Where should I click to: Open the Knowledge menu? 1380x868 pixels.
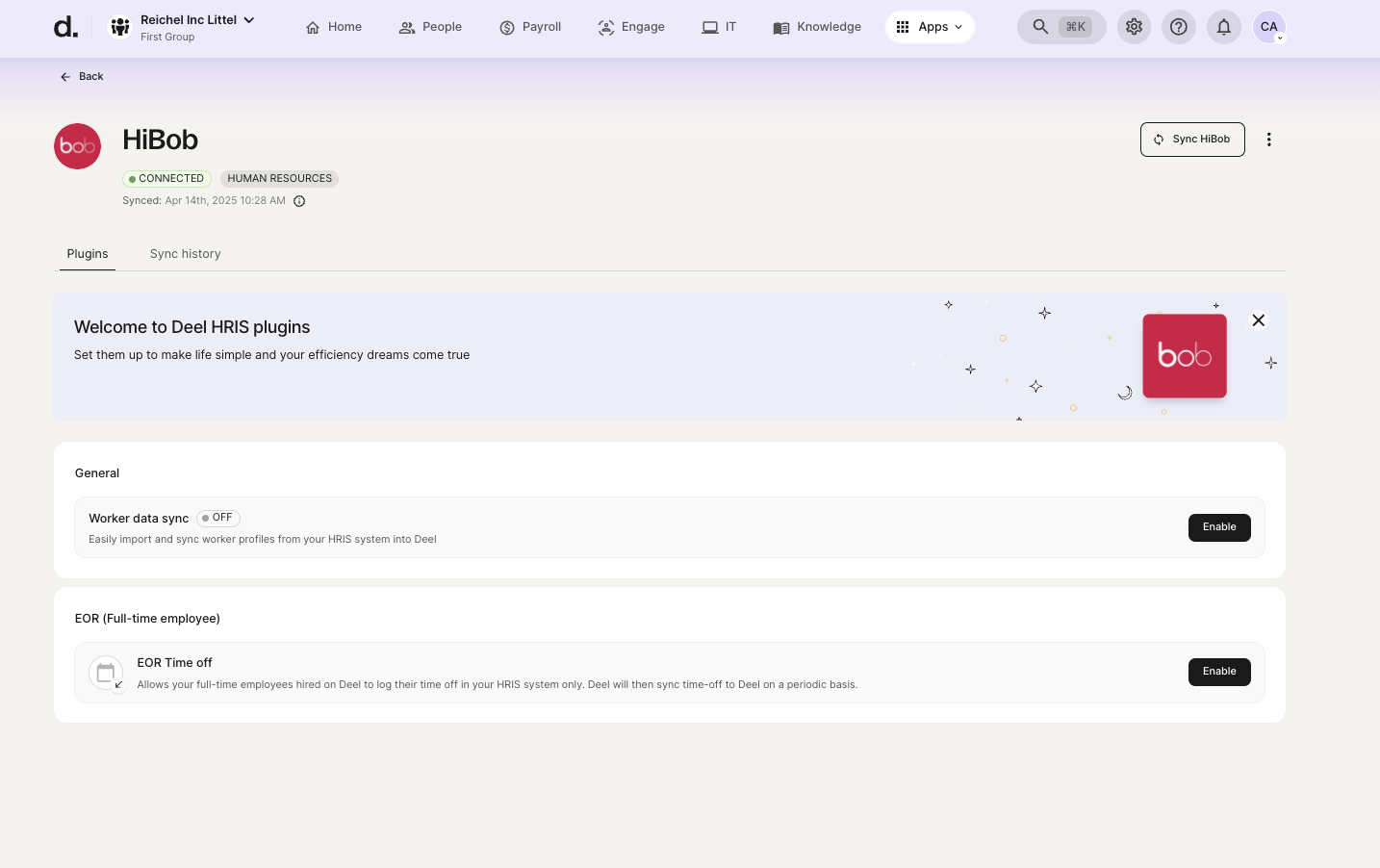817,27
